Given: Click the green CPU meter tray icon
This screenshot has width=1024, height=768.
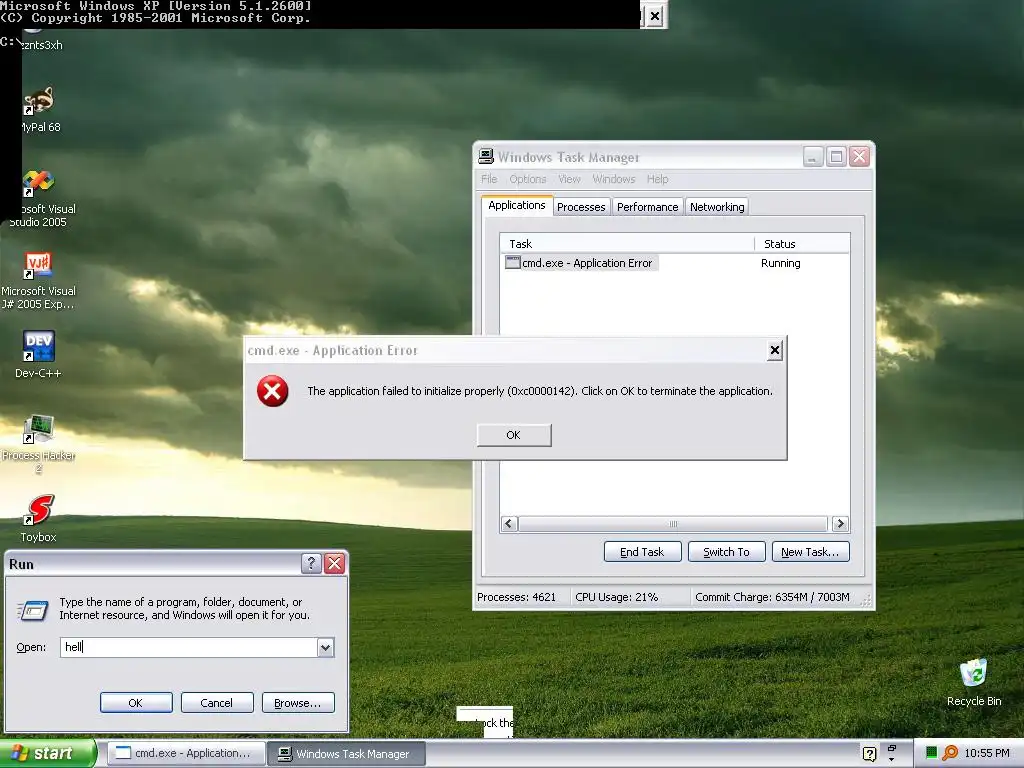Looking at the screenshot, I should tap(932, 752).
